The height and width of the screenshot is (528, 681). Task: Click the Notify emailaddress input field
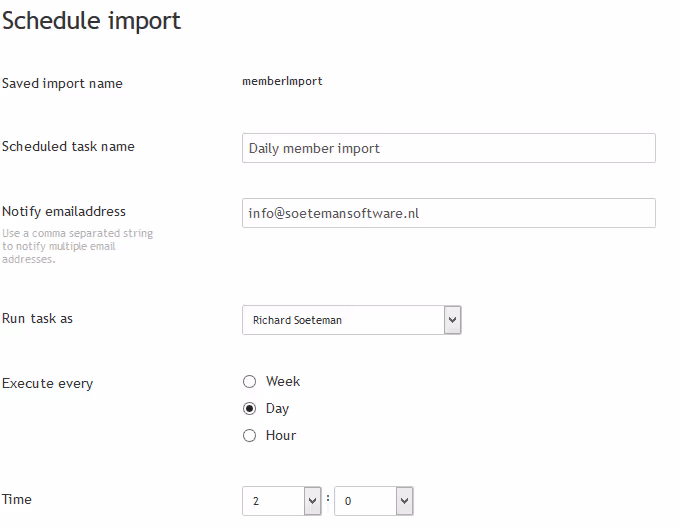pos(449,213)
